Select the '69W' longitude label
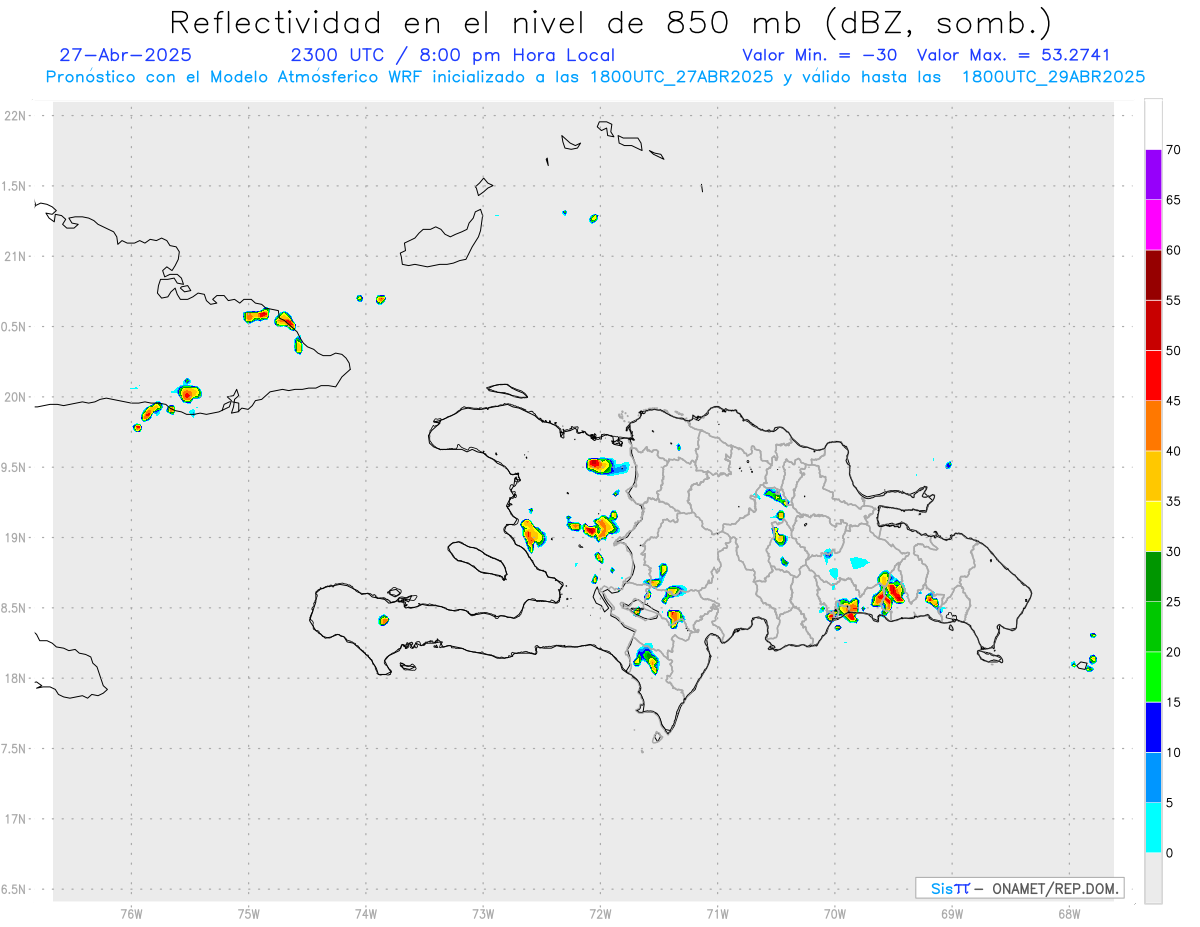1200x927 pixels. coord(952,913)
